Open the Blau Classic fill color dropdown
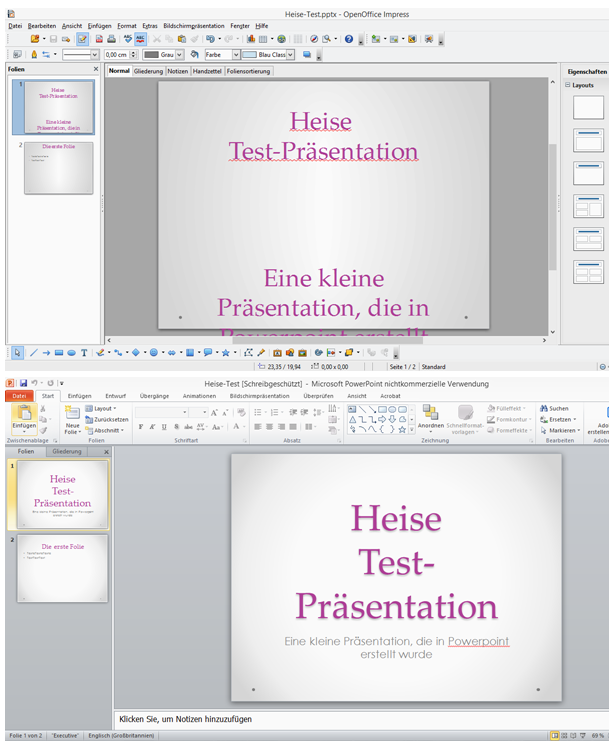The height and width of the screenshot is (747, 615). tap(291, 55)
